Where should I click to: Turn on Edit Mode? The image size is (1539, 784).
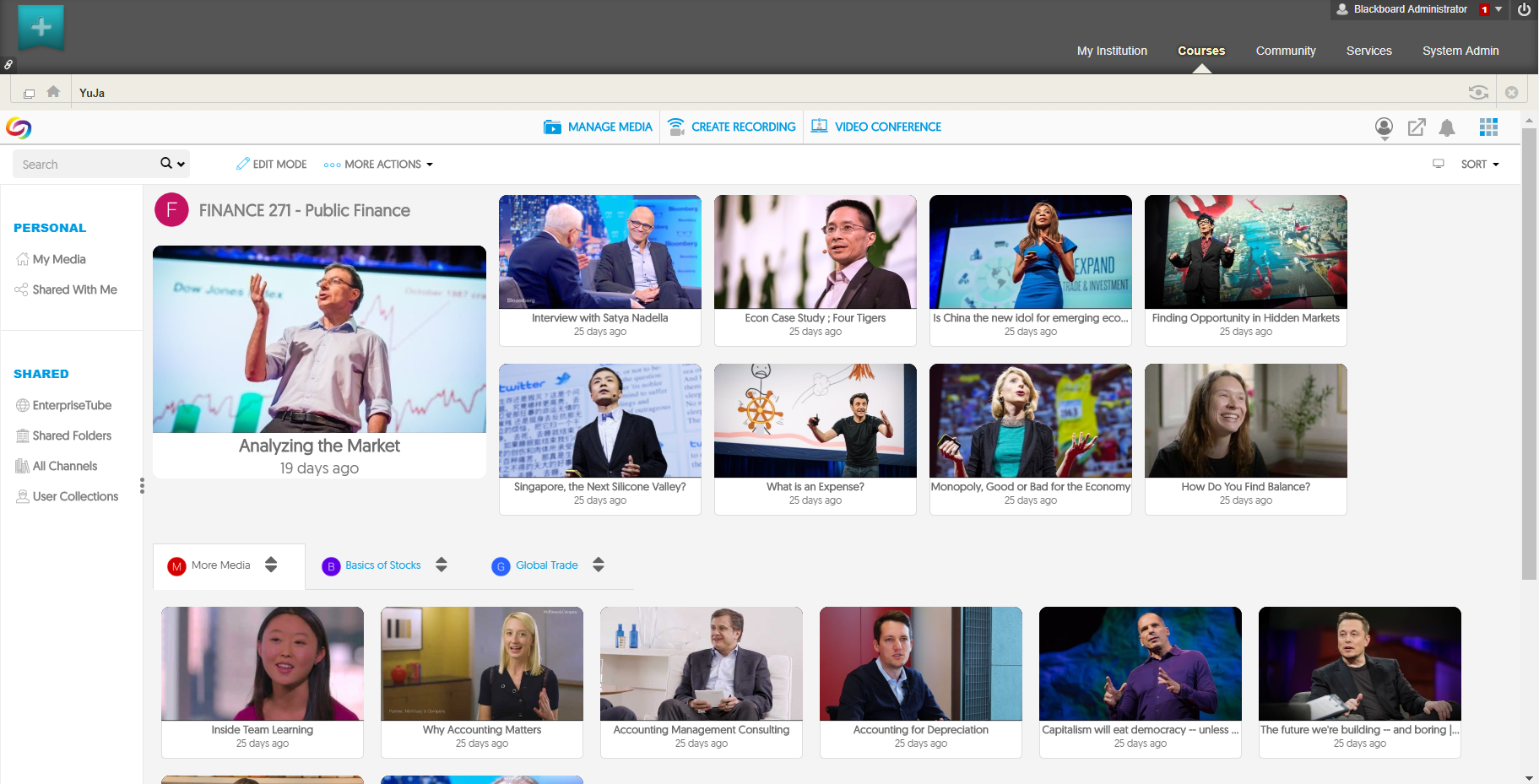pos(271,164)
